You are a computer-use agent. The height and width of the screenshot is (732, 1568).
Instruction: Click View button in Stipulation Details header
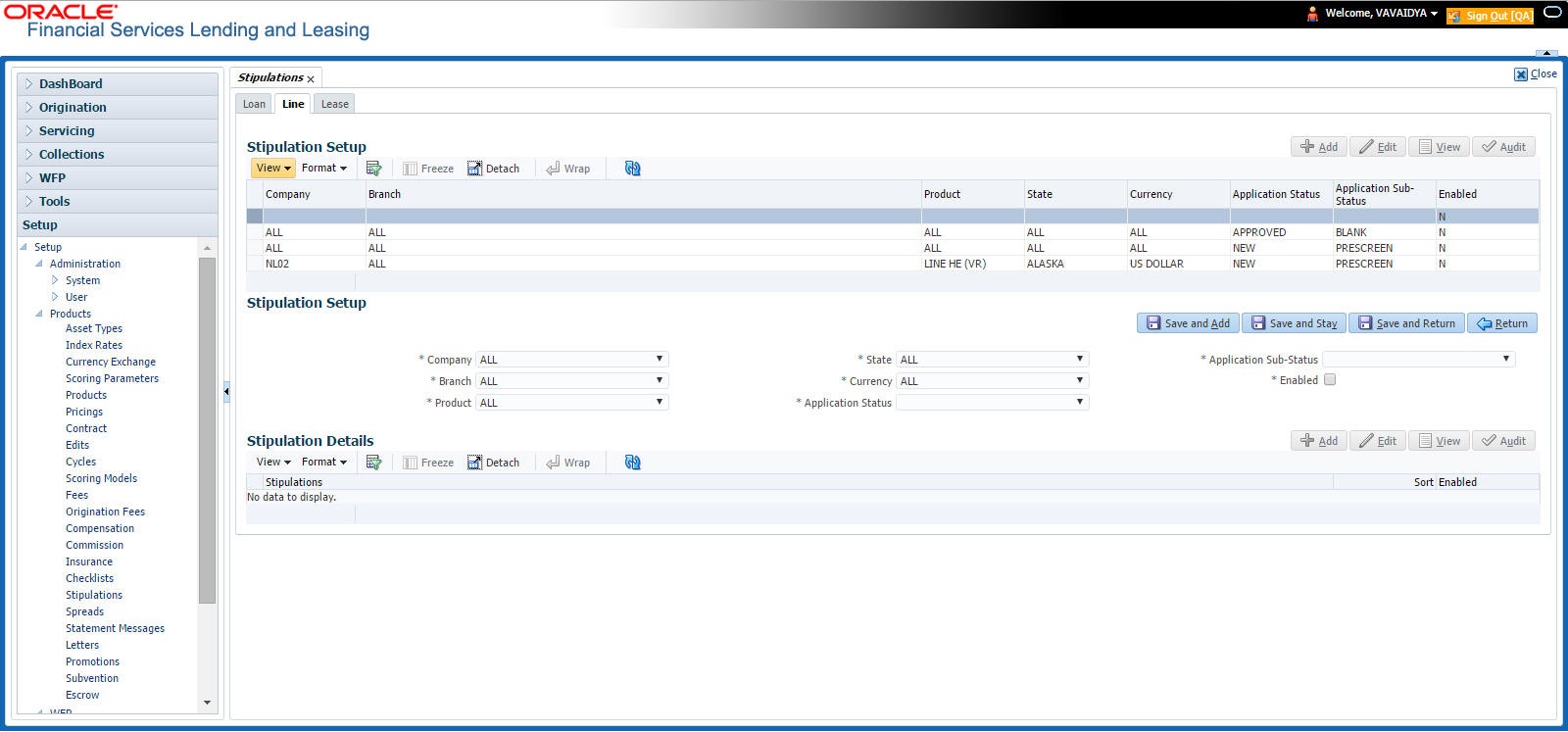pos(1439,441)
